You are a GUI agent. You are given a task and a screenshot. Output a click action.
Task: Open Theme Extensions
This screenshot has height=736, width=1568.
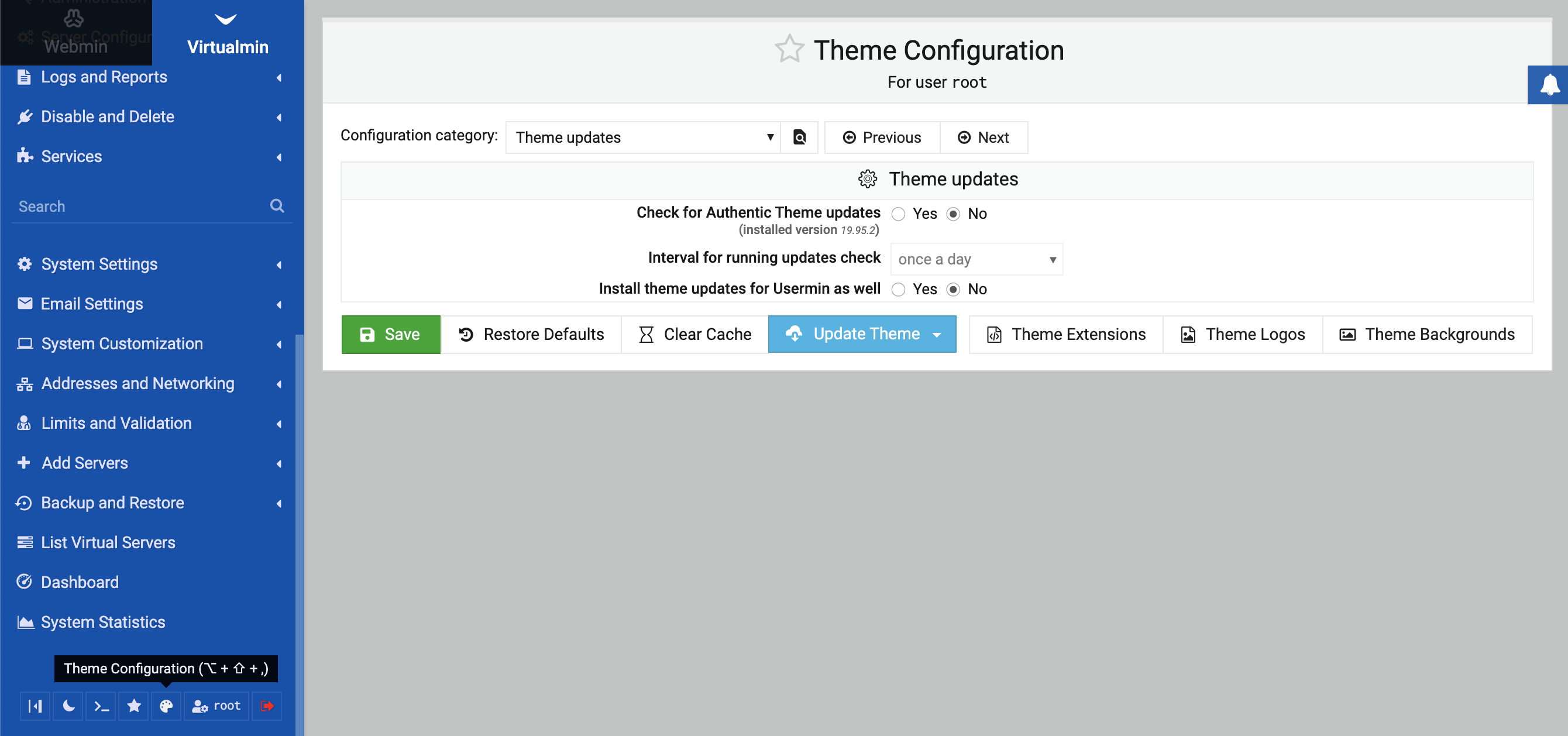pos(1066,334)
